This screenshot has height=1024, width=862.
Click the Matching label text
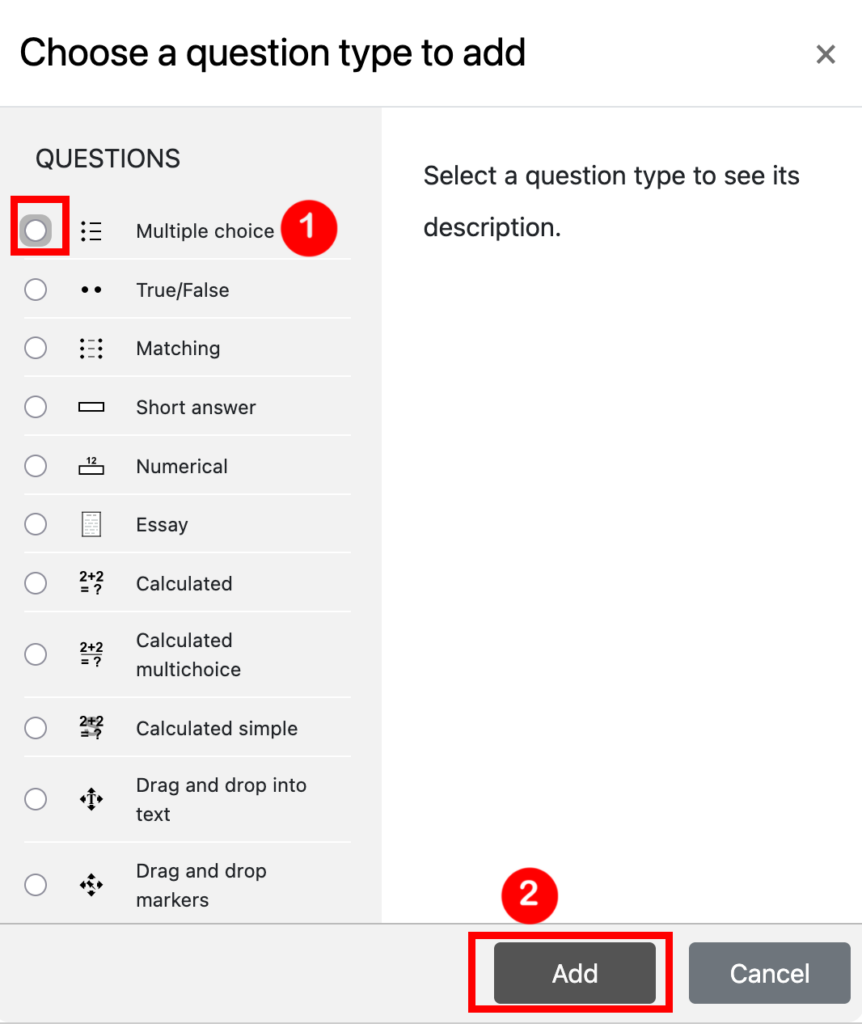tap(178, 348)
